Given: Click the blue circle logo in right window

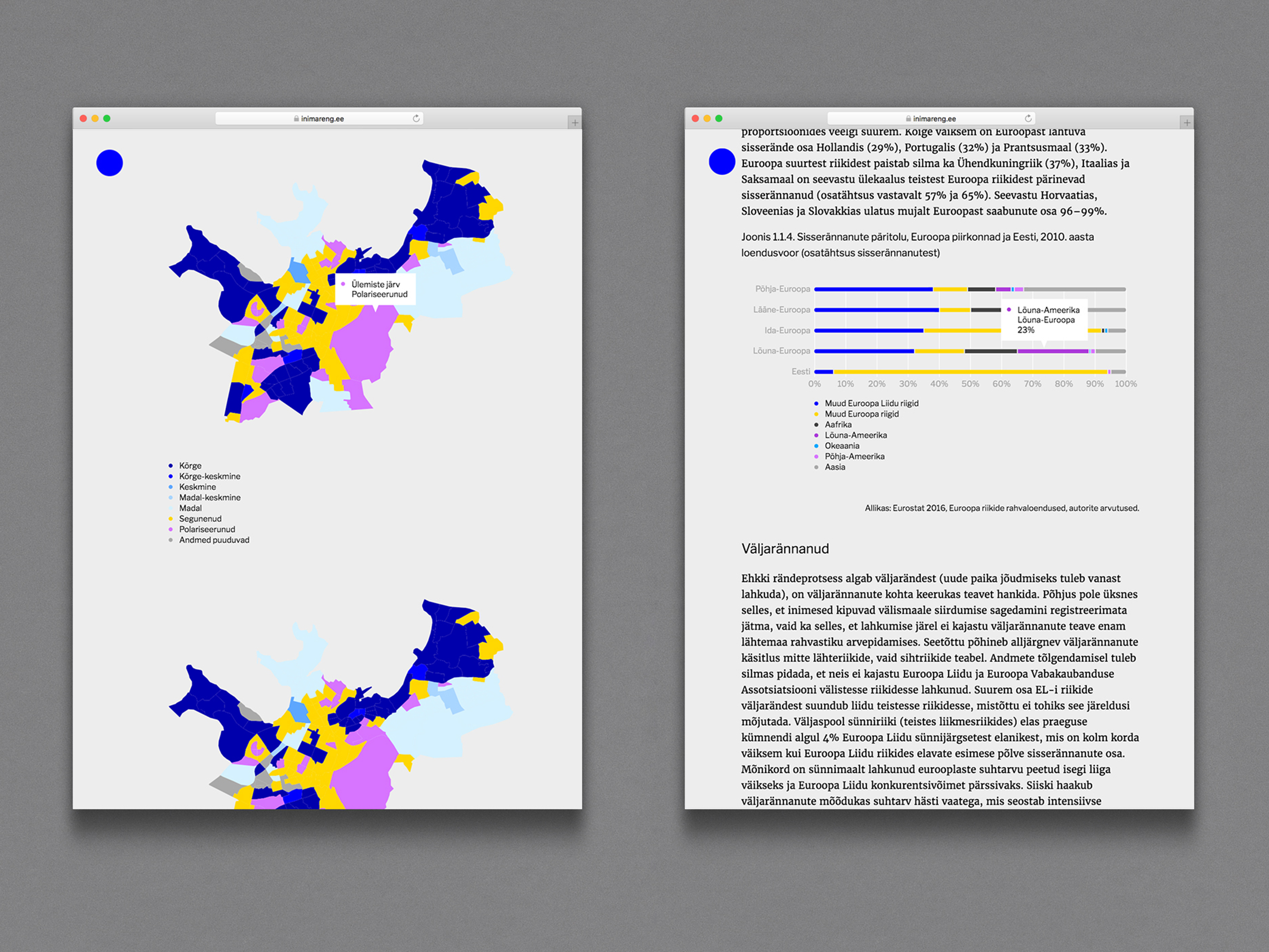Looking at the screenshot, I should click(722, 161).
